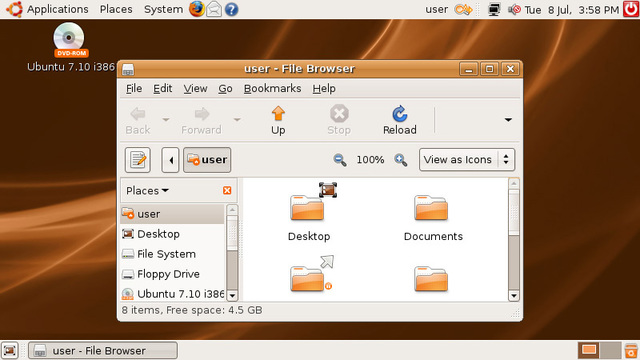Open the System panel menu
Viewport: 640px width, 360px height.
click(163, 9)
